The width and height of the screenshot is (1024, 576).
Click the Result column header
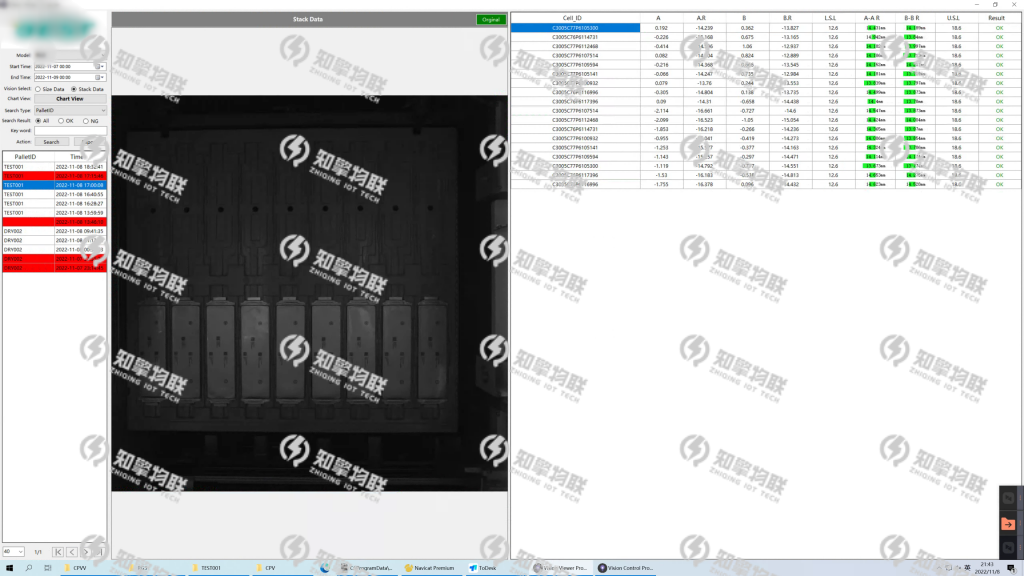(997, 18)
